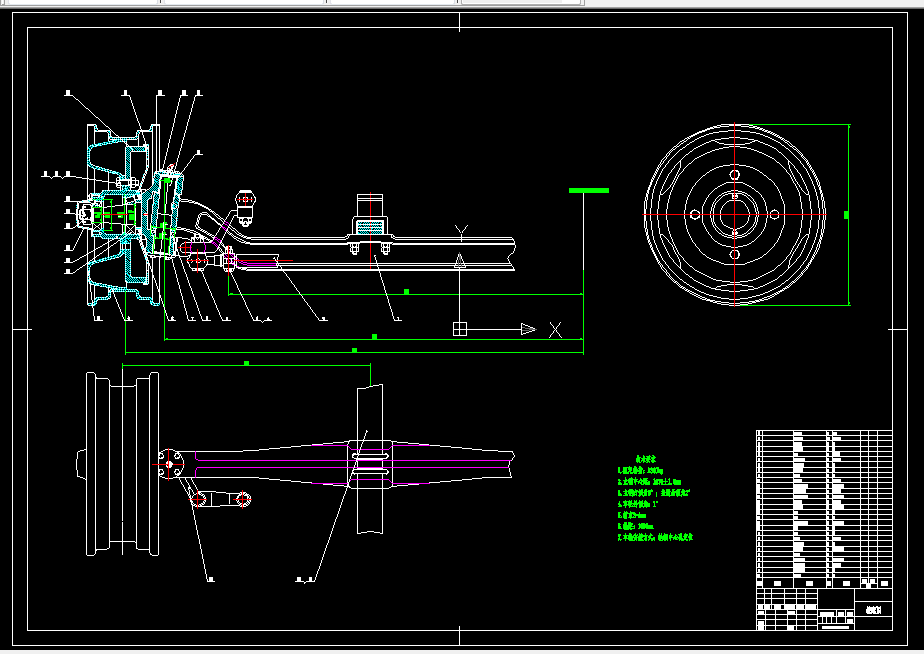
Task: Click the drawing name cell in title block
Action: coord(873,610)
